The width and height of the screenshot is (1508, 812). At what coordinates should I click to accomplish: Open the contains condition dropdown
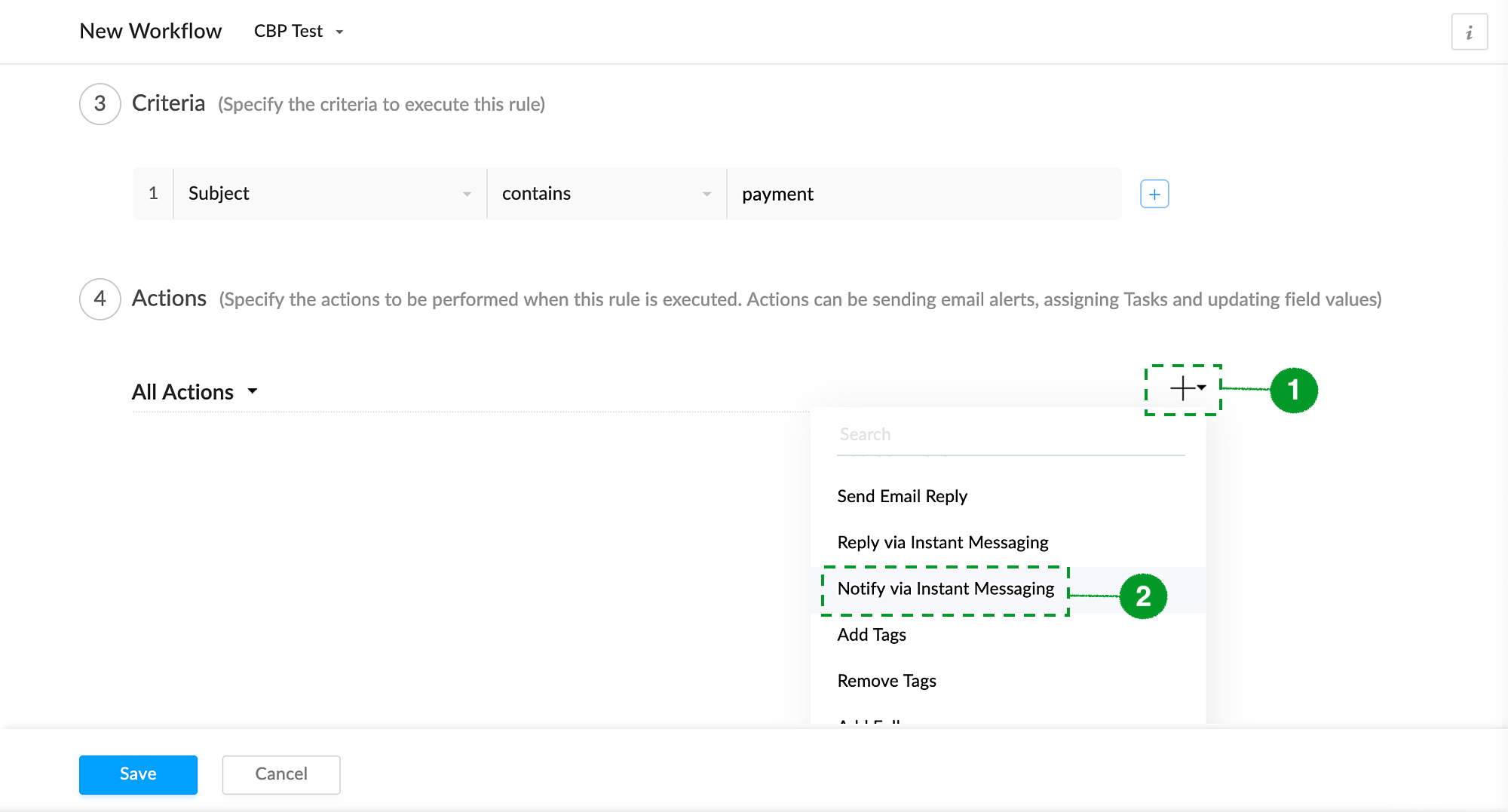(x=606, y=194)
